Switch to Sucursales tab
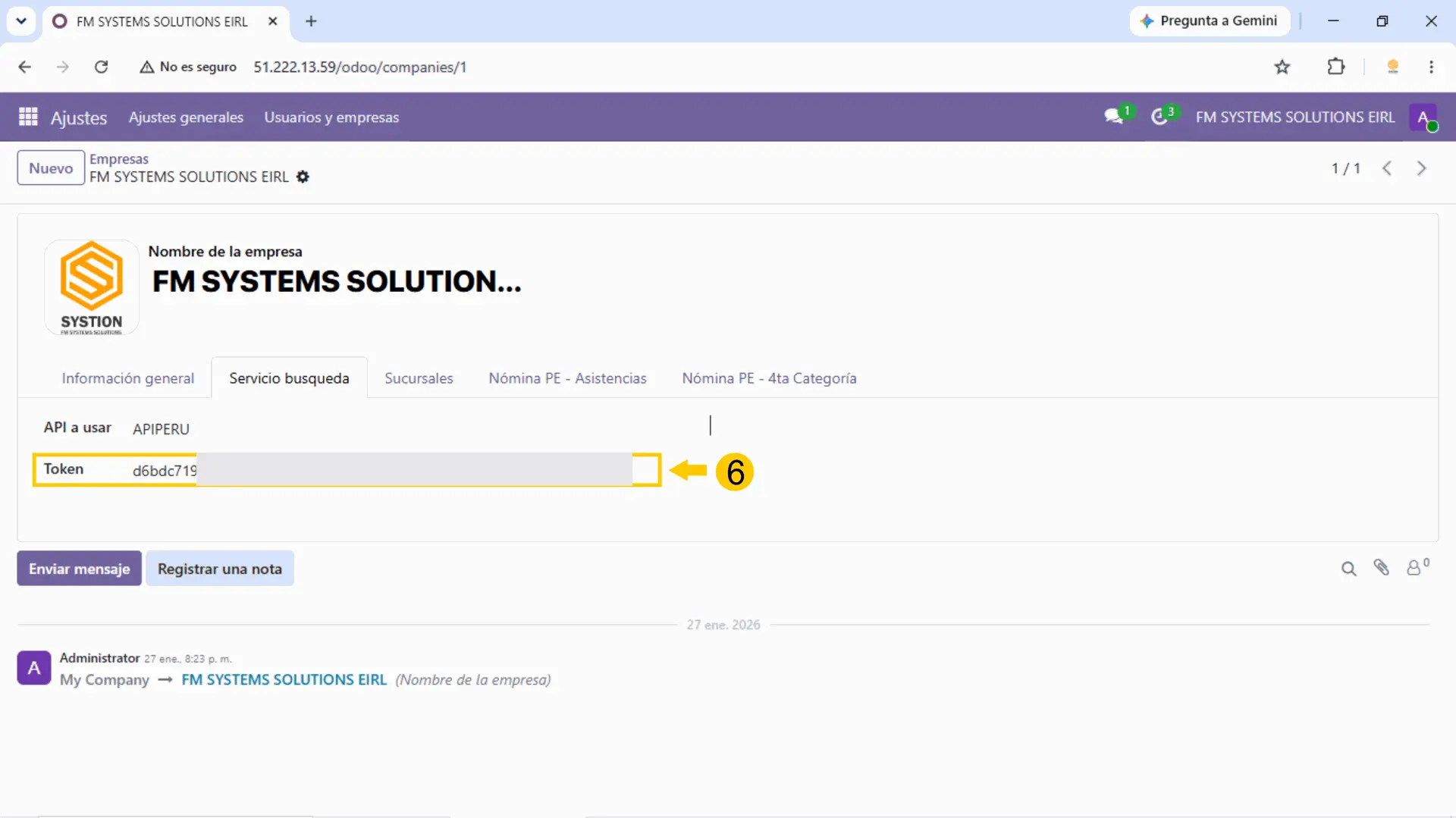Viewport: 1456px width, 818px height. click(419, 378)
